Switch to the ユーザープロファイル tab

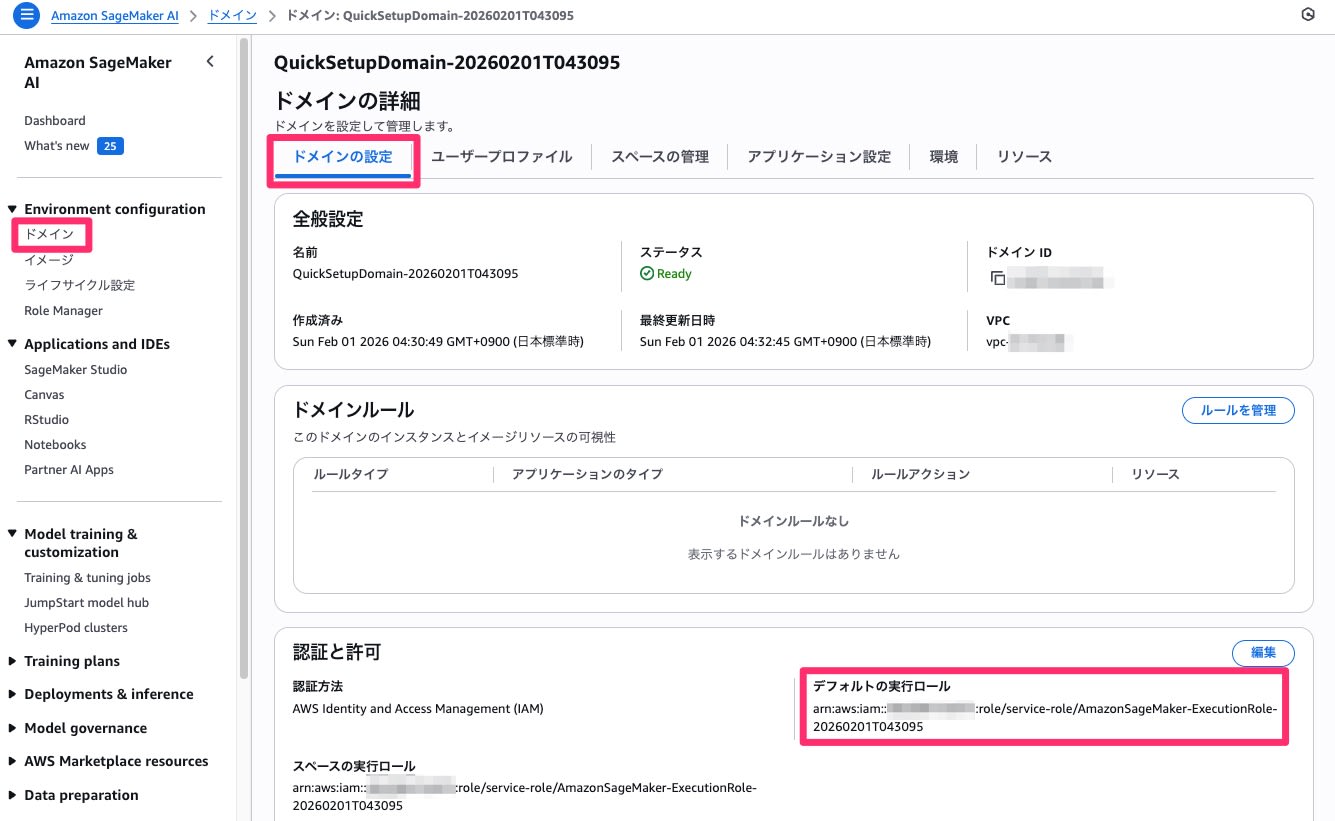(x=501, y=157)
